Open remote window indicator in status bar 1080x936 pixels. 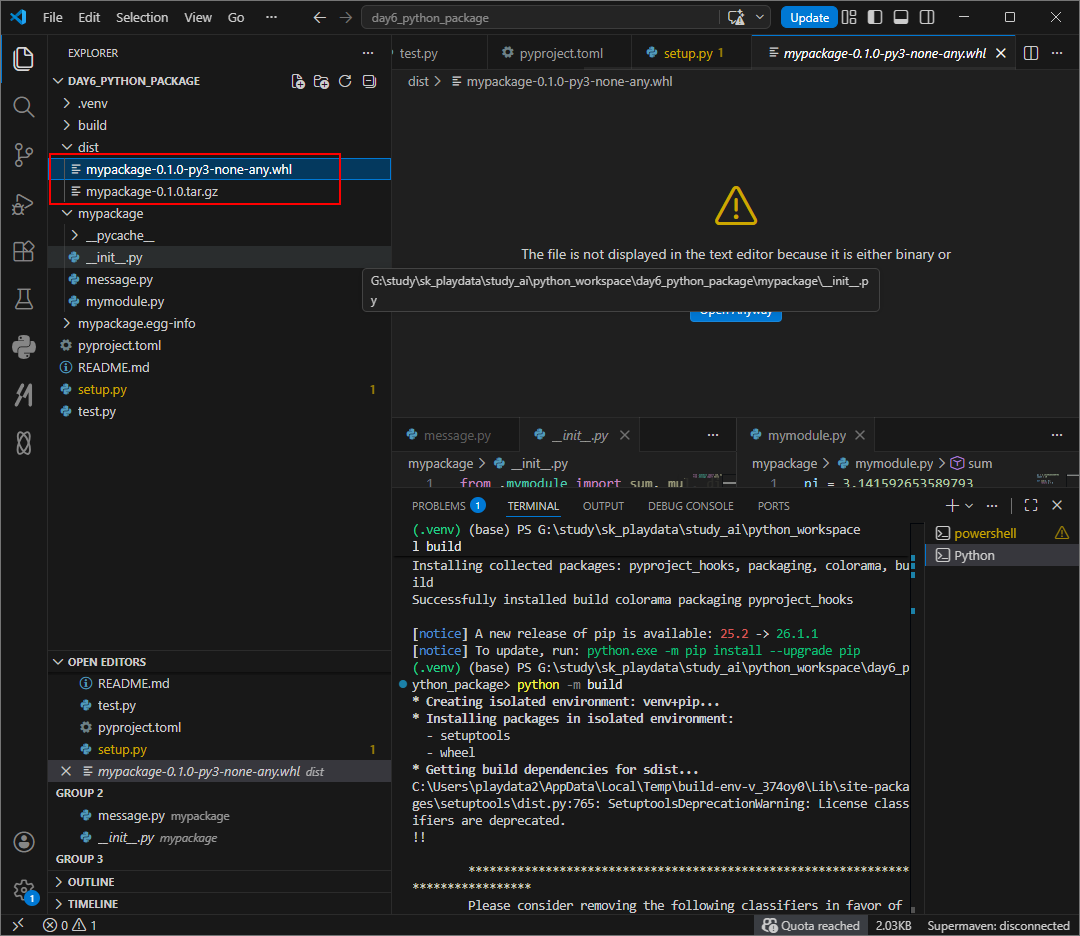coord(18,925)
